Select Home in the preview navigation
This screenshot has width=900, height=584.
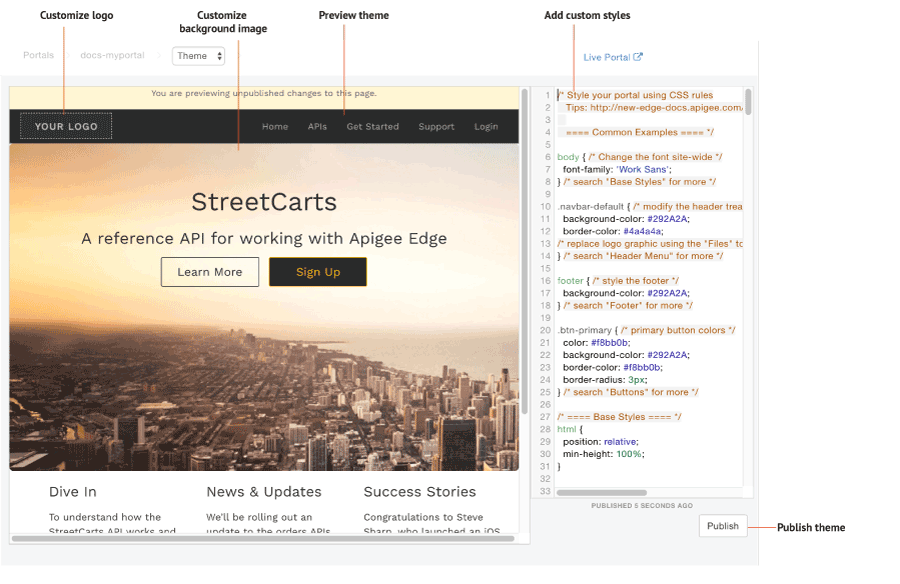275,127
